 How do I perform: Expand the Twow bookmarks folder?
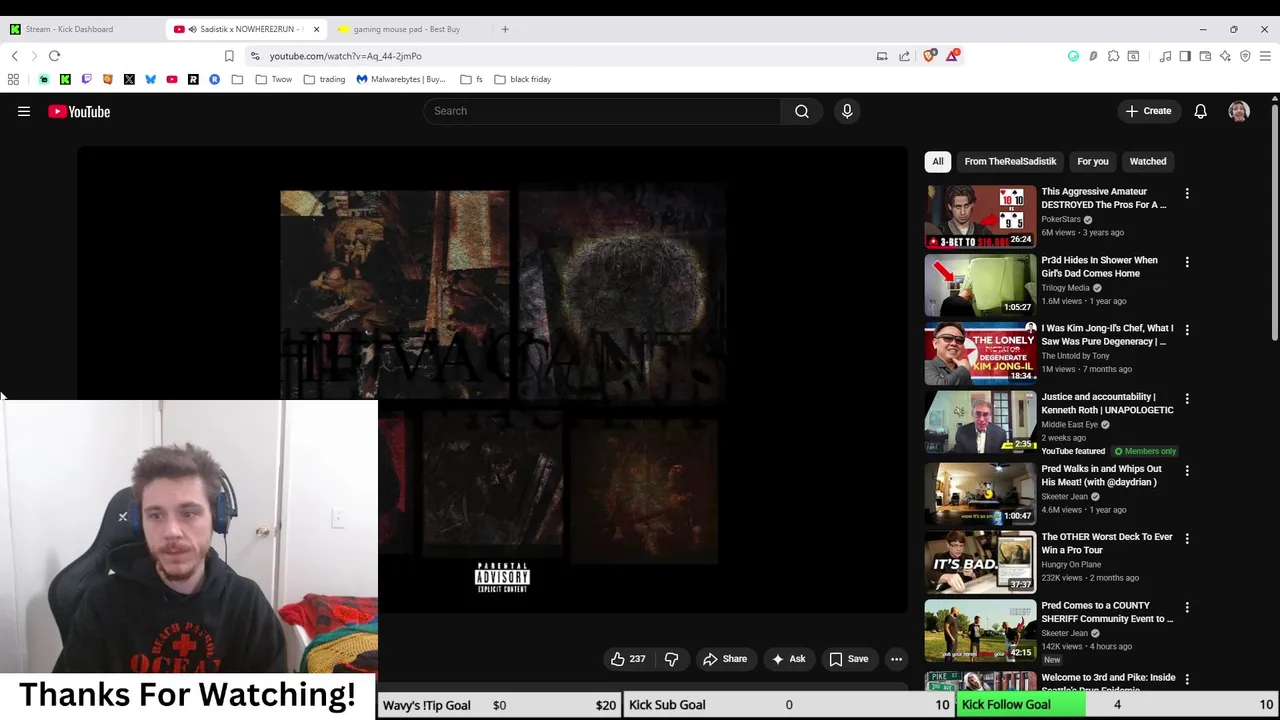(x=274, y=79)
